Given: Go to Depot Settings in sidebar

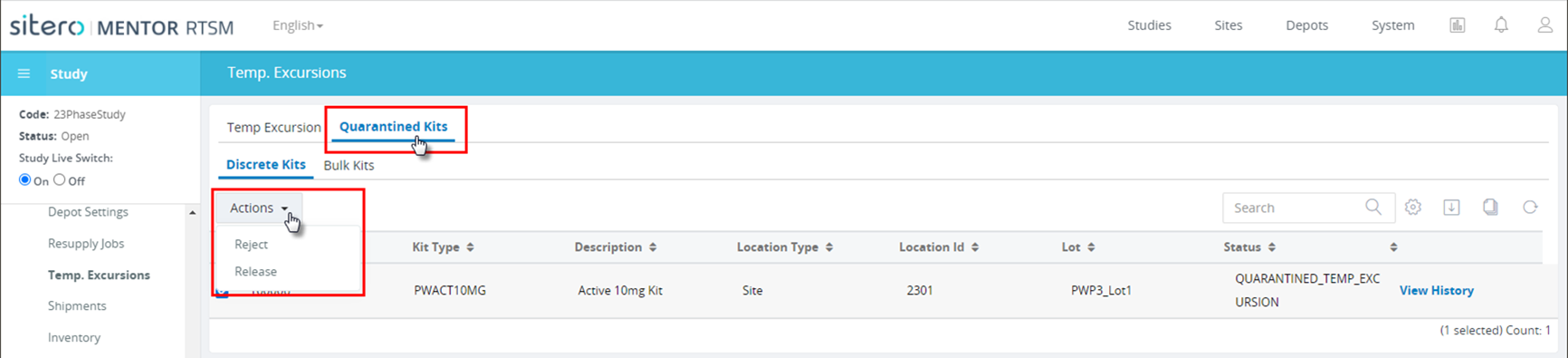Looking at the screenshot, I should point(88,212).
